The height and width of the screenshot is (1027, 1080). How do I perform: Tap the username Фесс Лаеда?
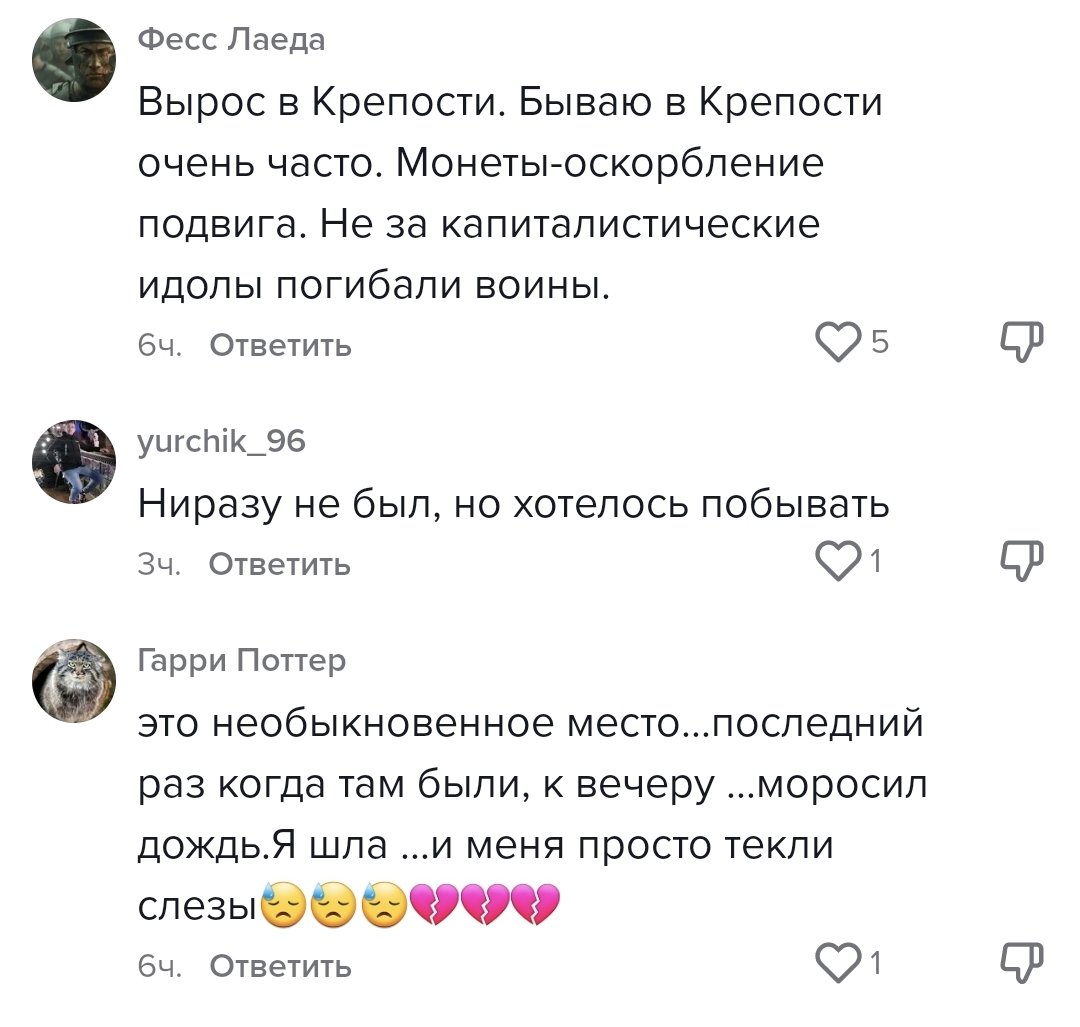tap(231, 39)
